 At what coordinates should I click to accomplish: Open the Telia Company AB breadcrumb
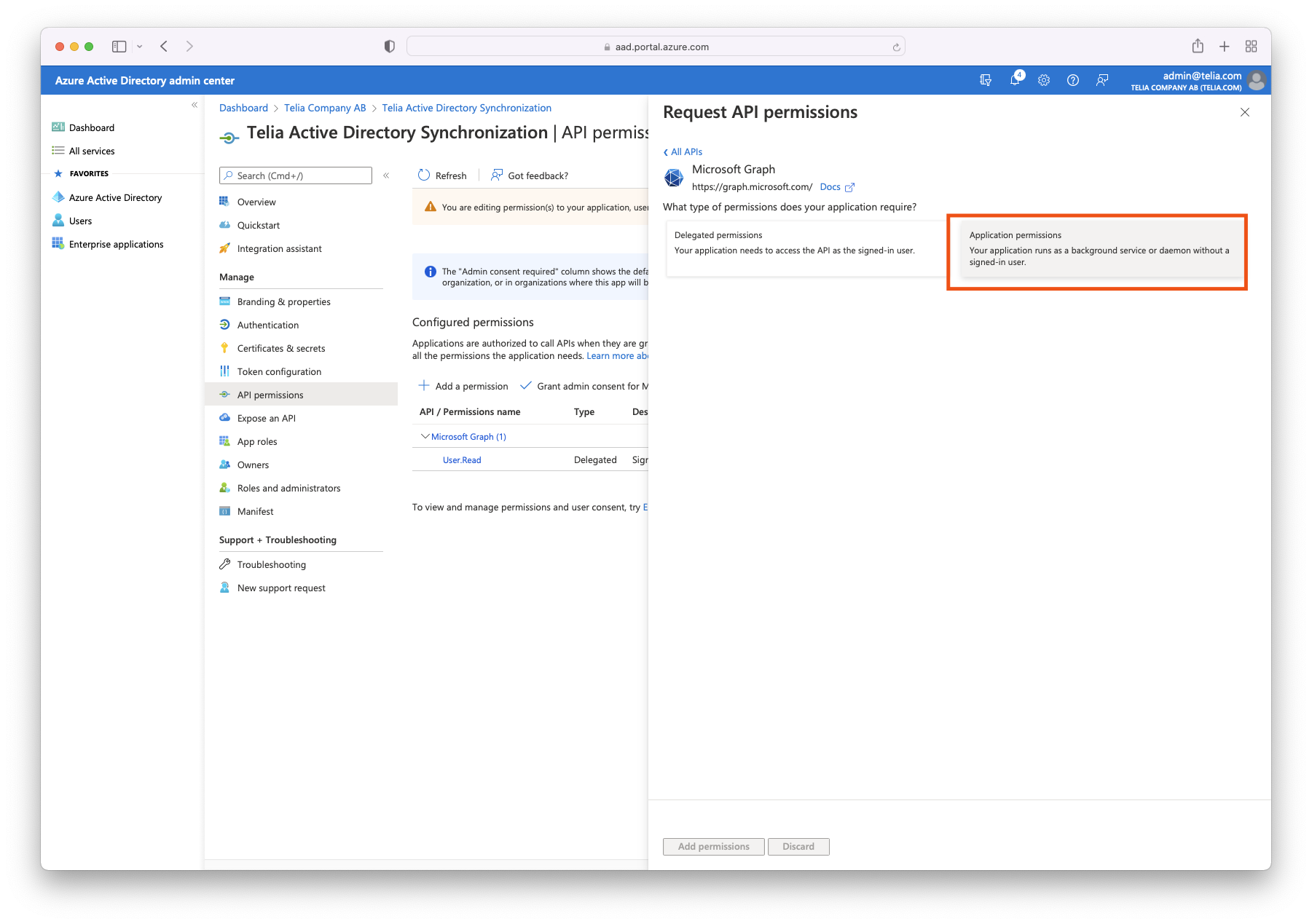click(325, 108)
